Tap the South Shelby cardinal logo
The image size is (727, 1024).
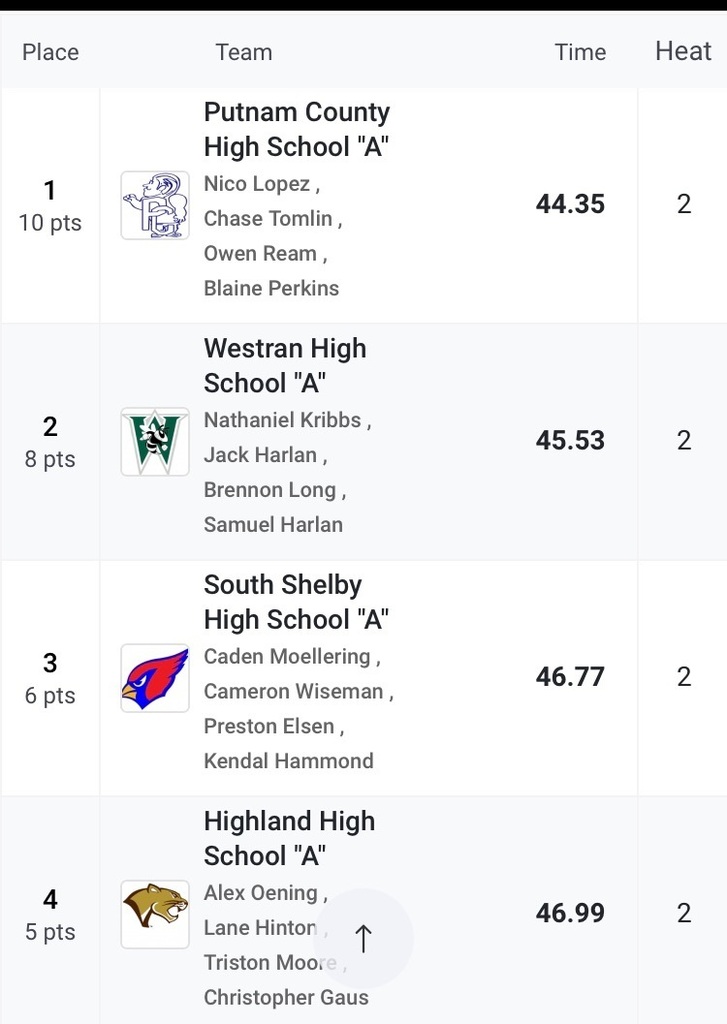point(155,678)
